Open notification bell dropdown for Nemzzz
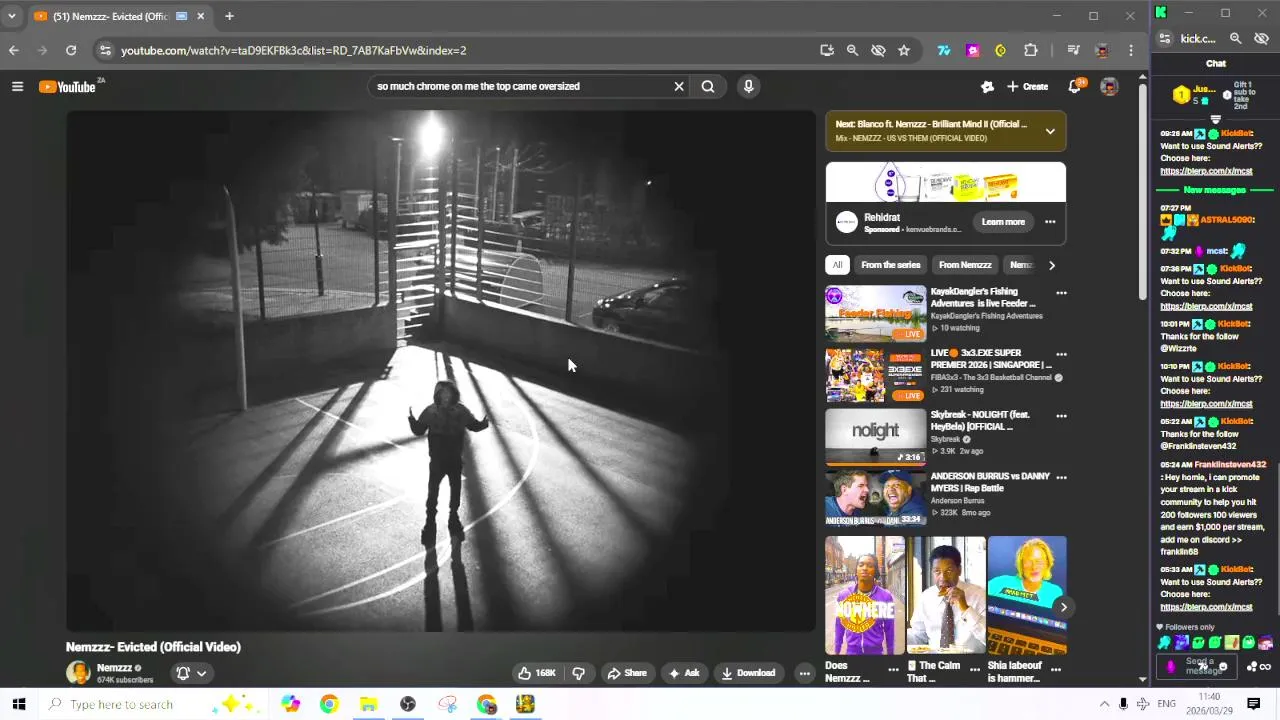 [x=190, y=673]
